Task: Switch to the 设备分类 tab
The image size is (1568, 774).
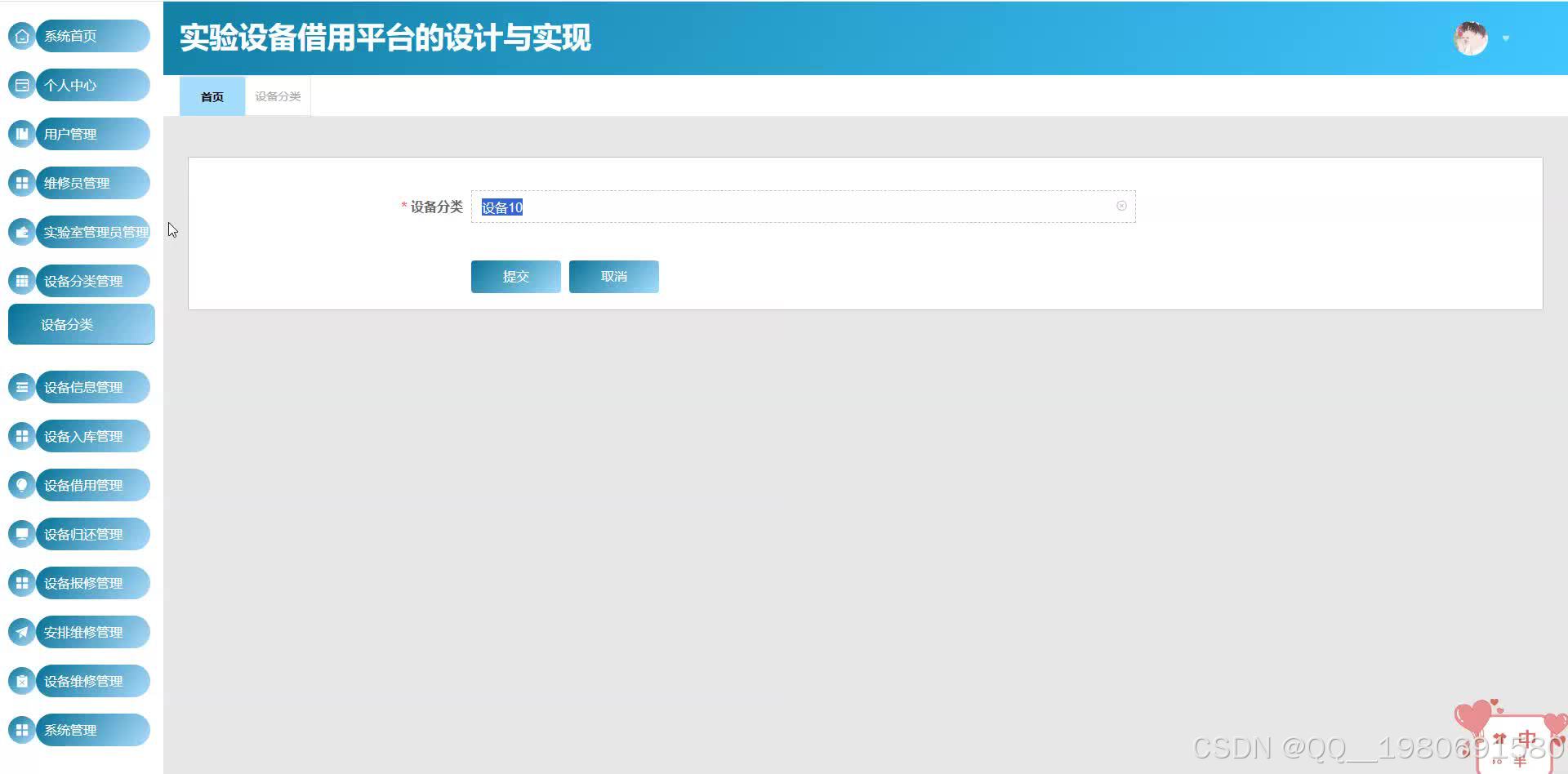Action: [277, 96]
